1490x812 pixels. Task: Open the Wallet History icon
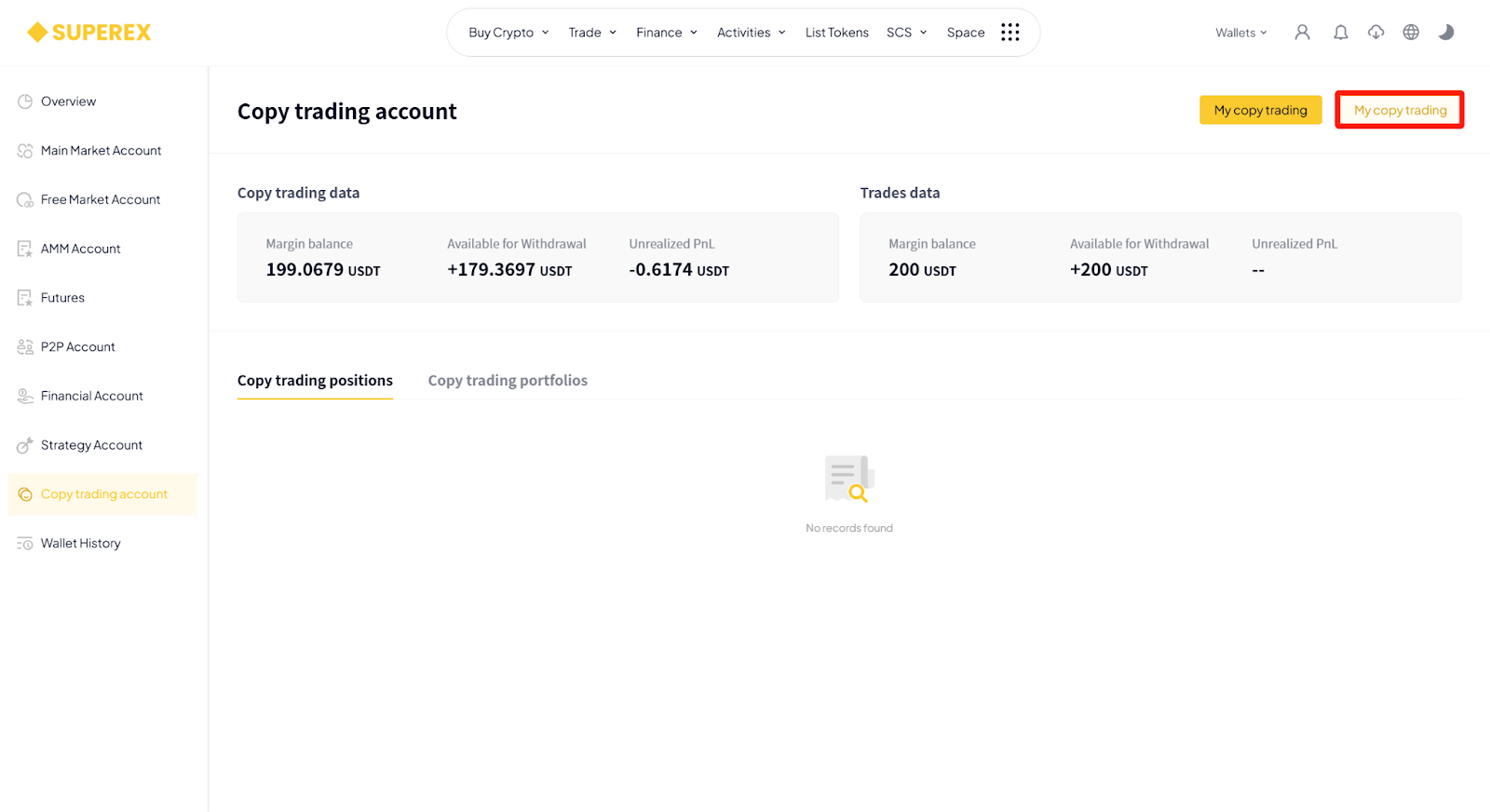click(25, 544)
